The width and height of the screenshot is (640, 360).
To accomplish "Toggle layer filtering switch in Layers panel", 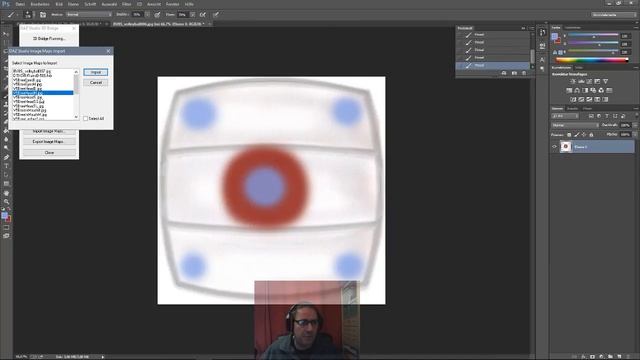I will pyautogui.click(x=636, y=116).
